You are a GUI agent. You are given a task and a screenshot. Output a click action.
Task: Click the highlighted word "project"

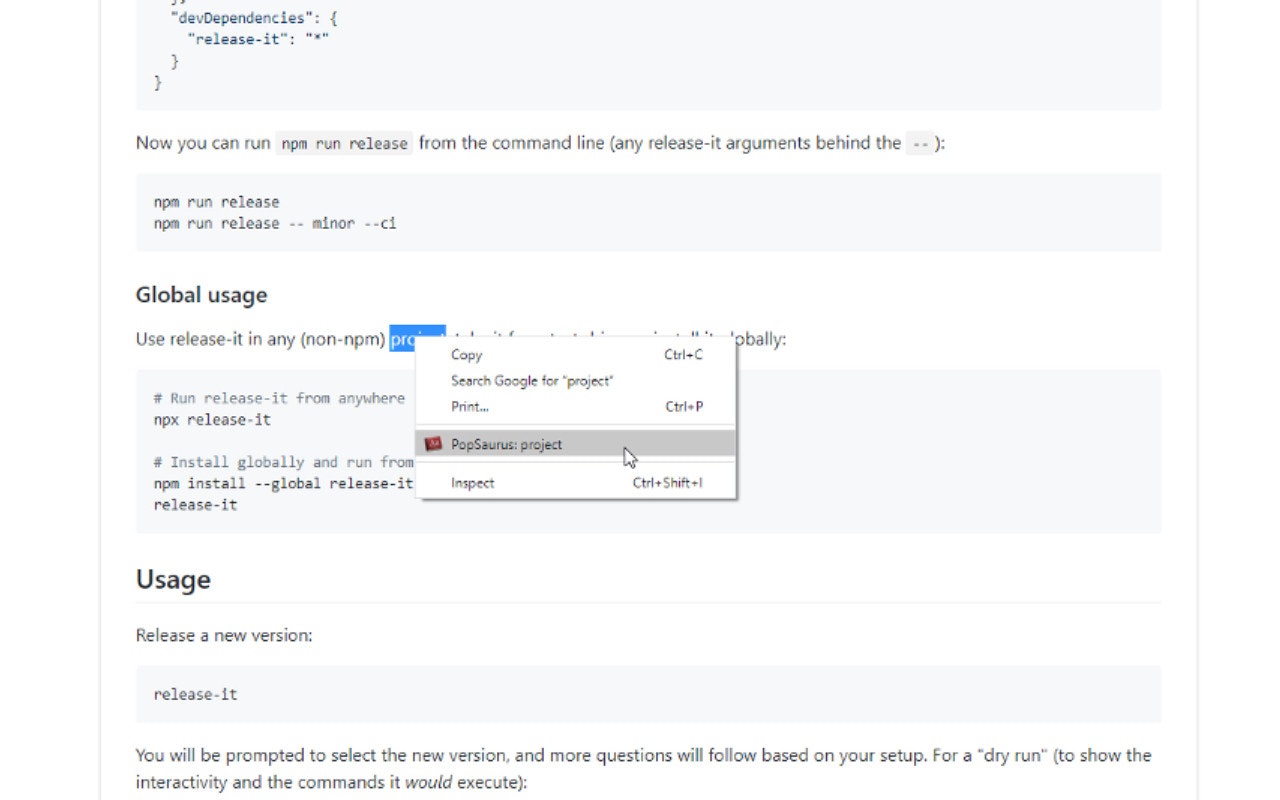(x=417, y=339)
